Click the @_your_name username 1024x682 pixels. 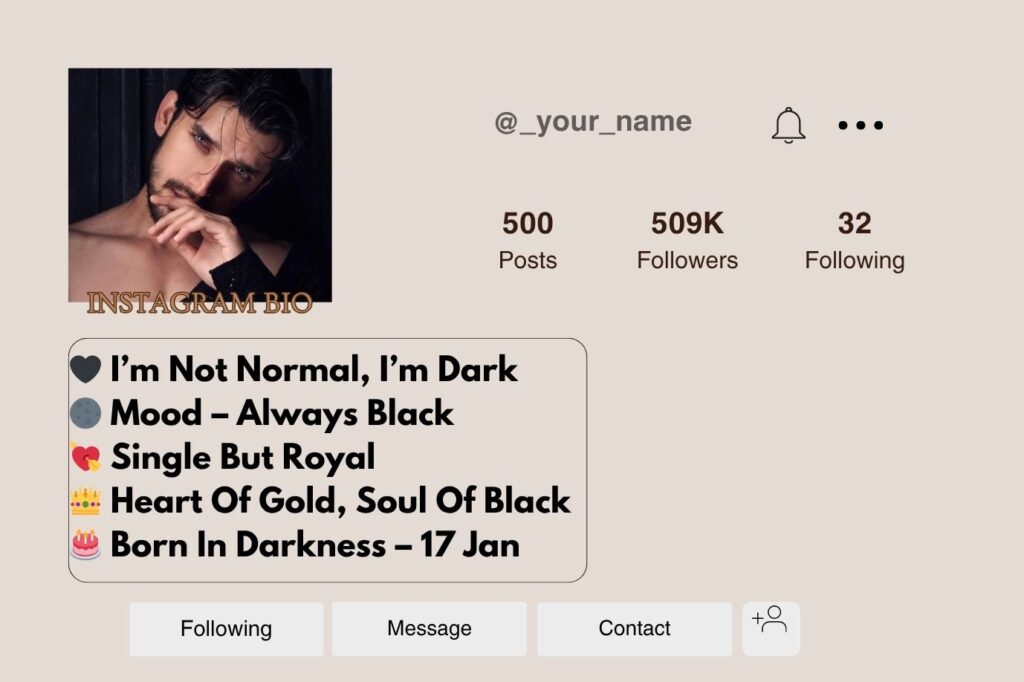pyautogui.click(x=593, y=122)
